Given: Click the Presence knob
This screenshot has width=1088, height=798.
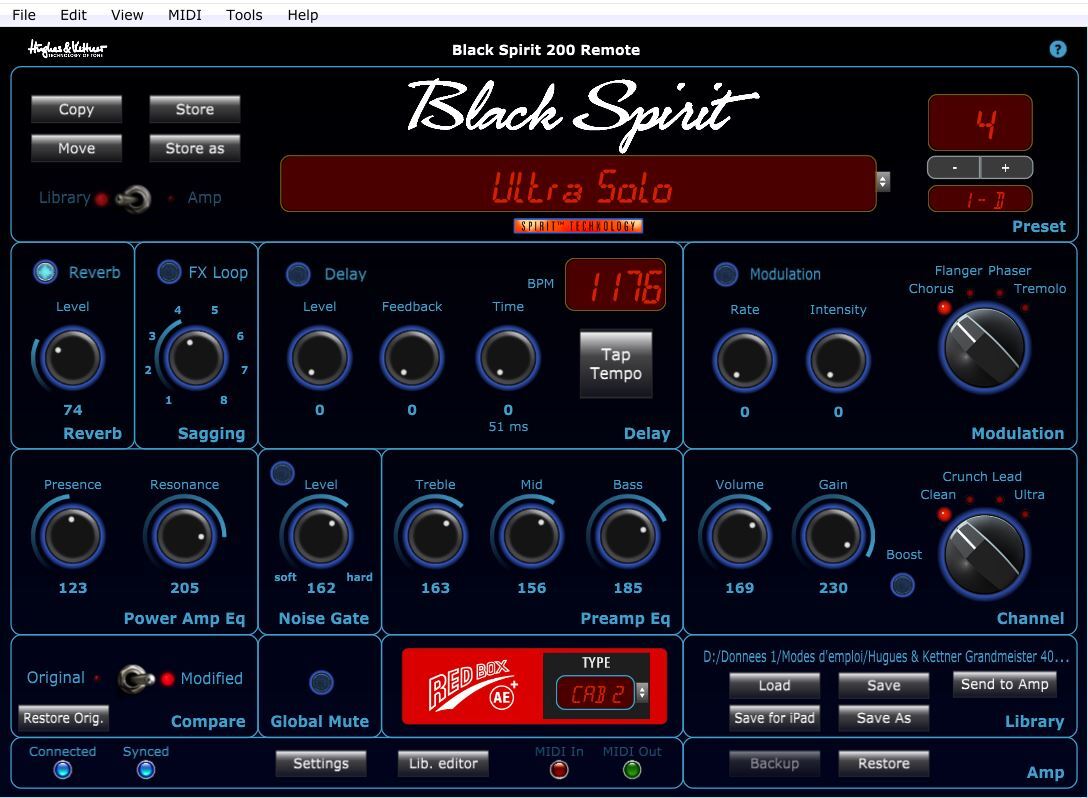Looking at the screenshot, I should click(x=72, y=536).
